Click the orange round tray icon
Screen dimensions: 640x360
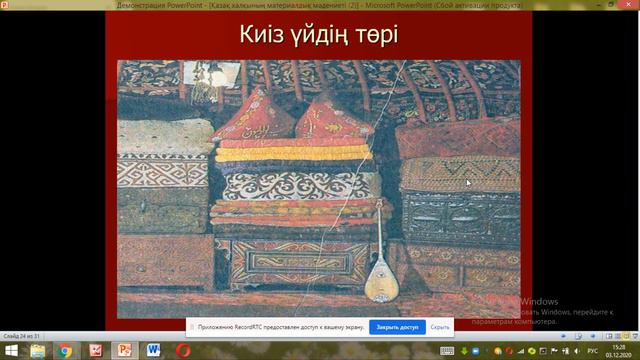click(498, 351)
